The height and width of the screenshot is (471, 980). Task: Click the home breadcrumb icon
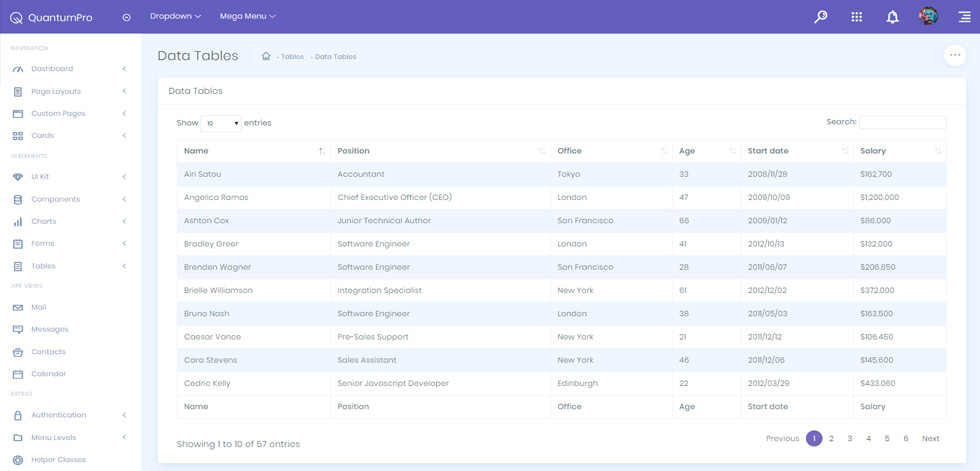tap(266, 56)
